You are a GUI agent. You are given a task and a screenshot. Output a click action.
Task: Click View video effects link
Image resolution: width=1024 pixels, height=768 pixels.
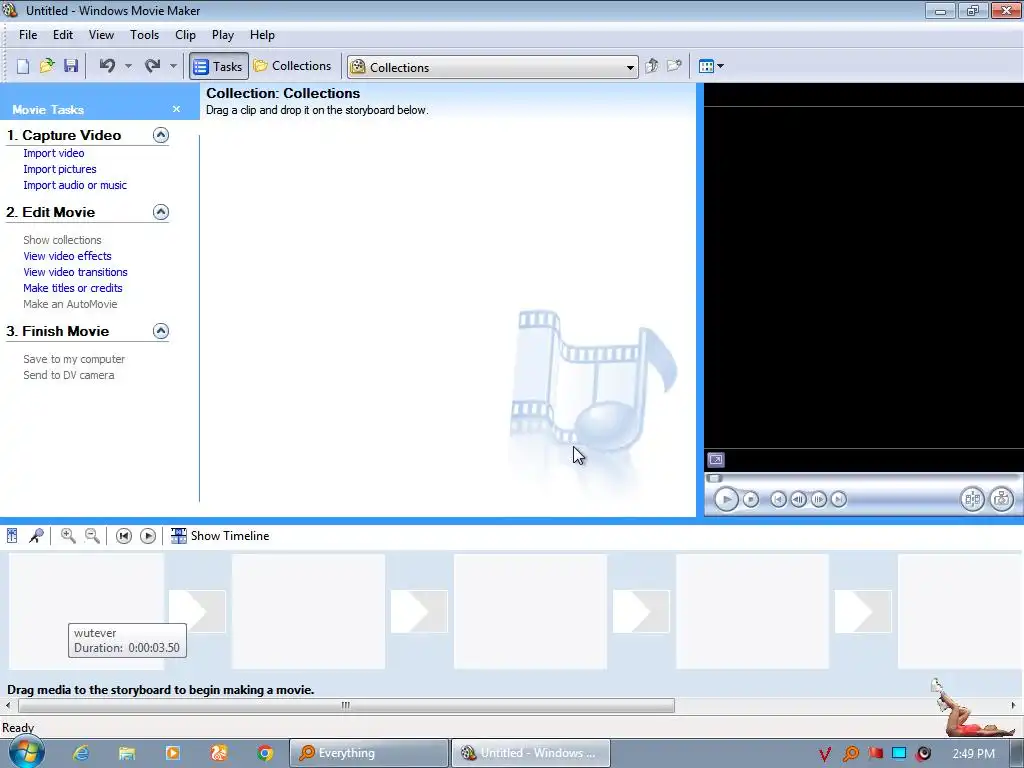67,256
